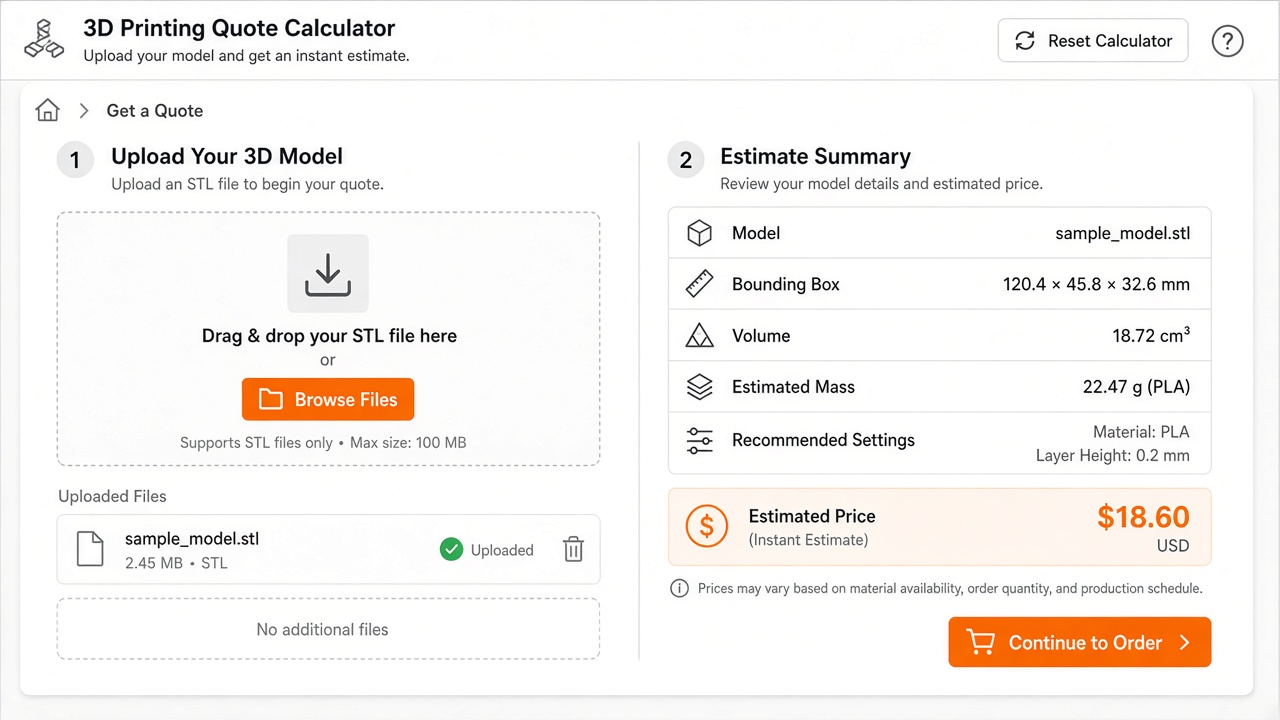1280x720 pixels.
Task: Click the $18.60 estimated price
Action: [x=1143, y=517]
